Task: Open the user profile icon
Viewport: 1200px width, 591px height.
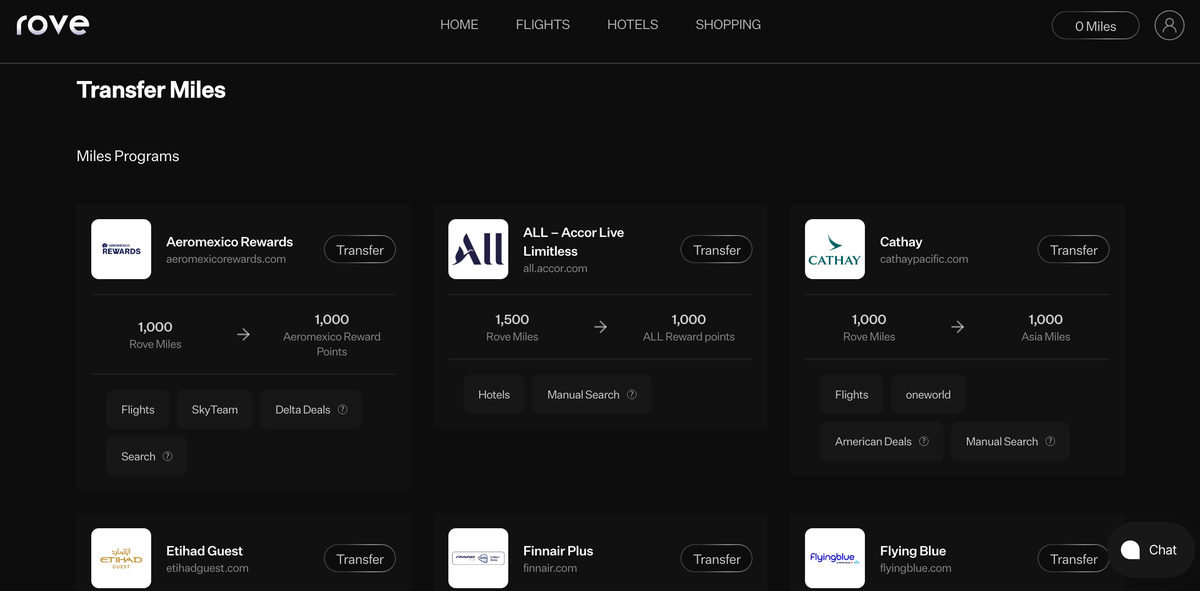Action: point(1169,25)
